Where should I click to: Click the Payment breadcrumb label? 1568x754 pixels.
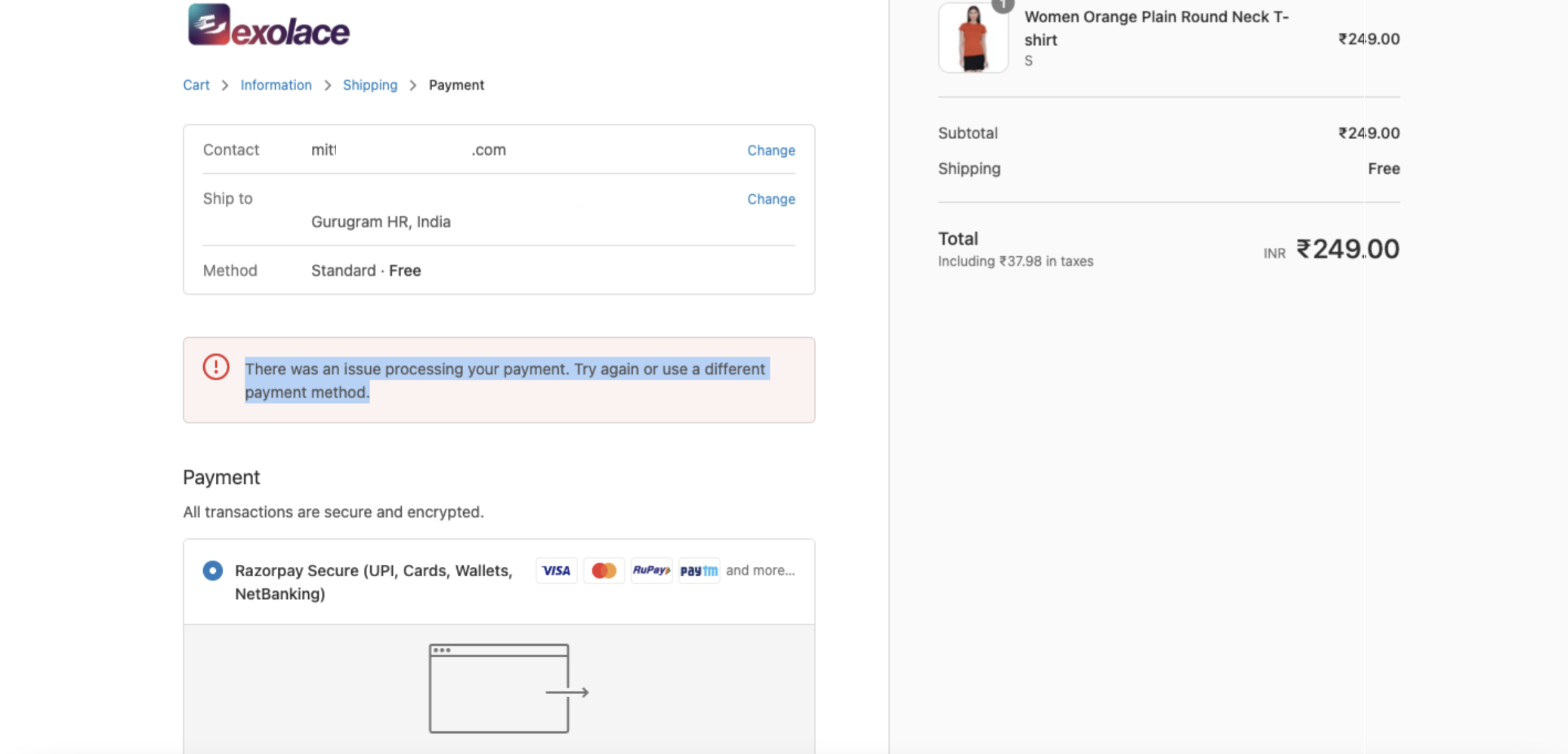[x=456, y=85]
